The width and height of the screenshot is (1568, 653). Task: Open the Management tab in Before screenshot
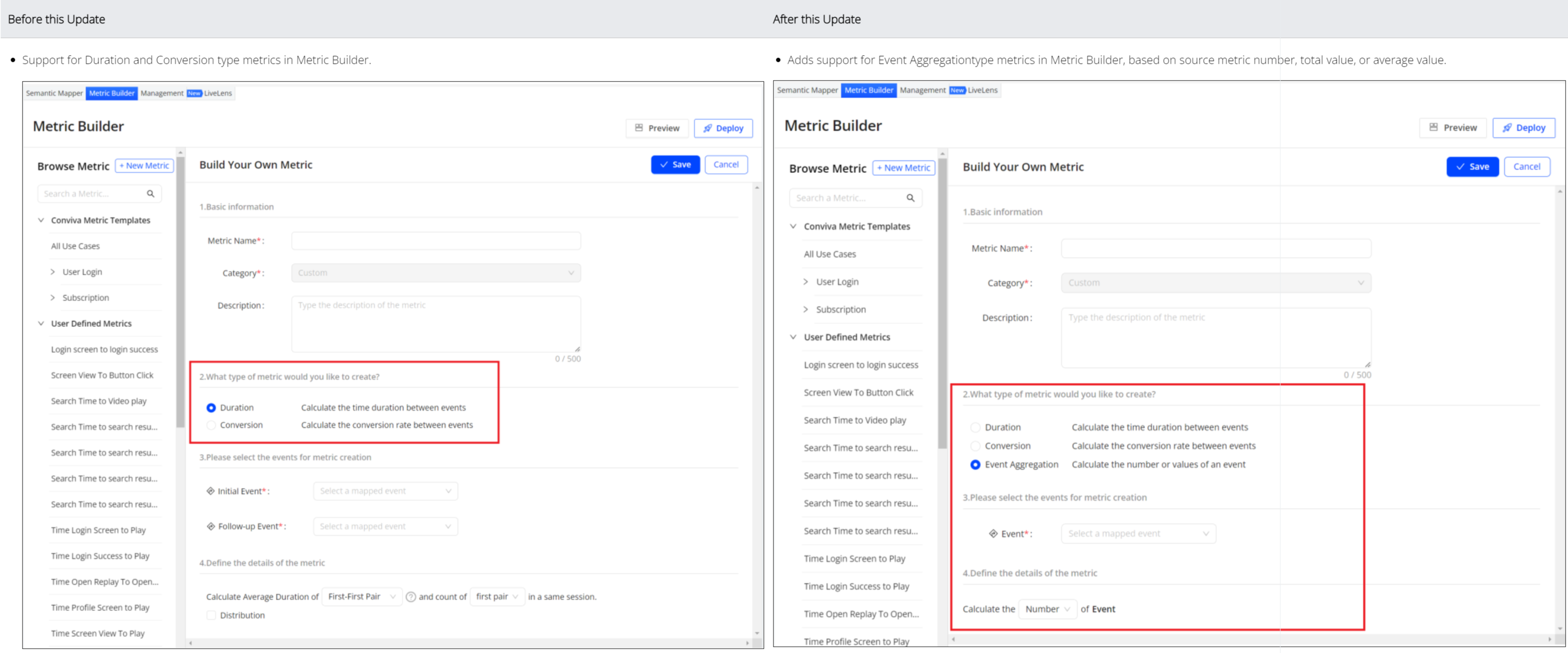(x=162, y=93)
